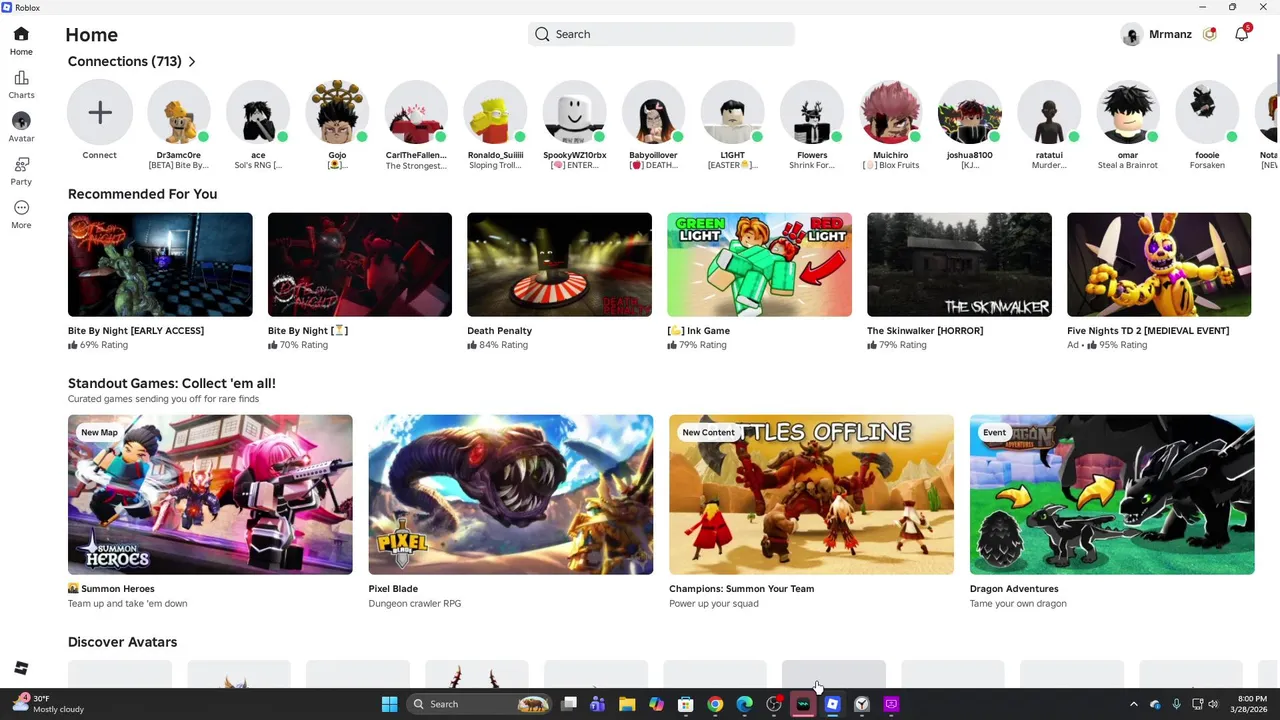Open joshua8100's connection avatar

[970, 112]
